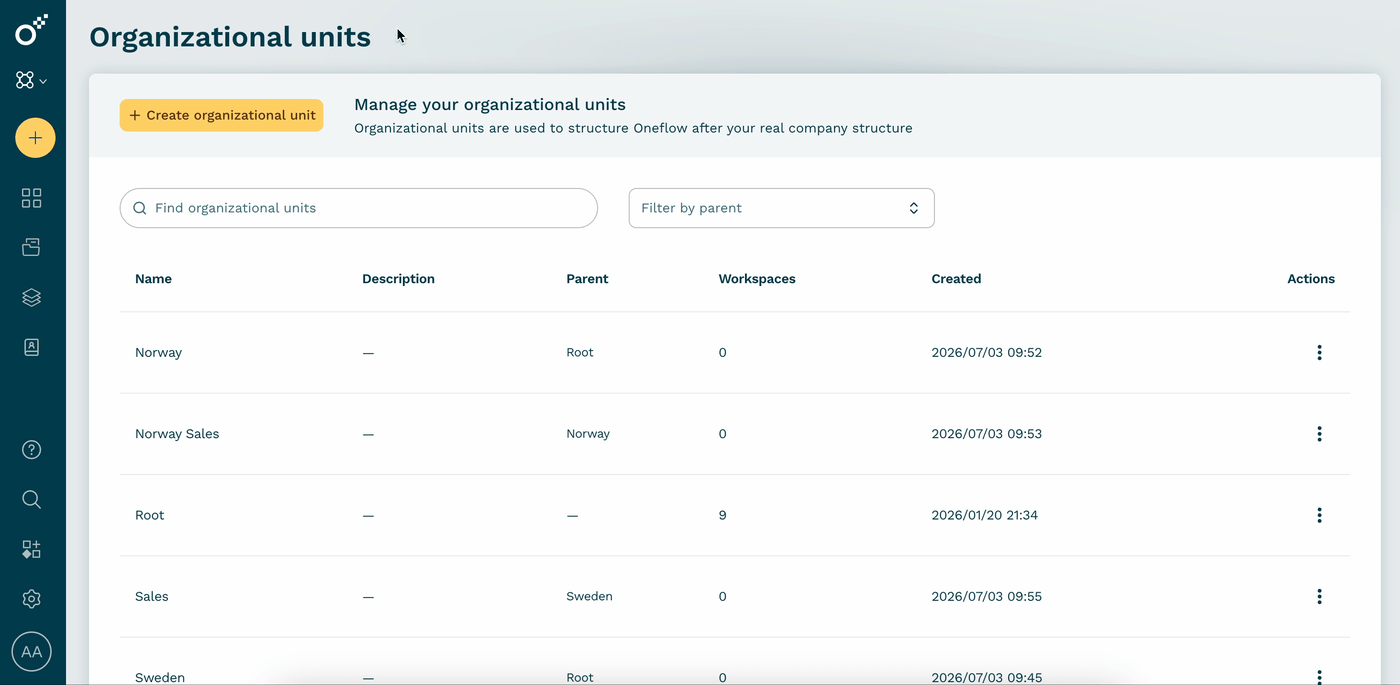Open the templates stack icon
This screenshot has height=685, width=1400.
[x=32, y=297]
